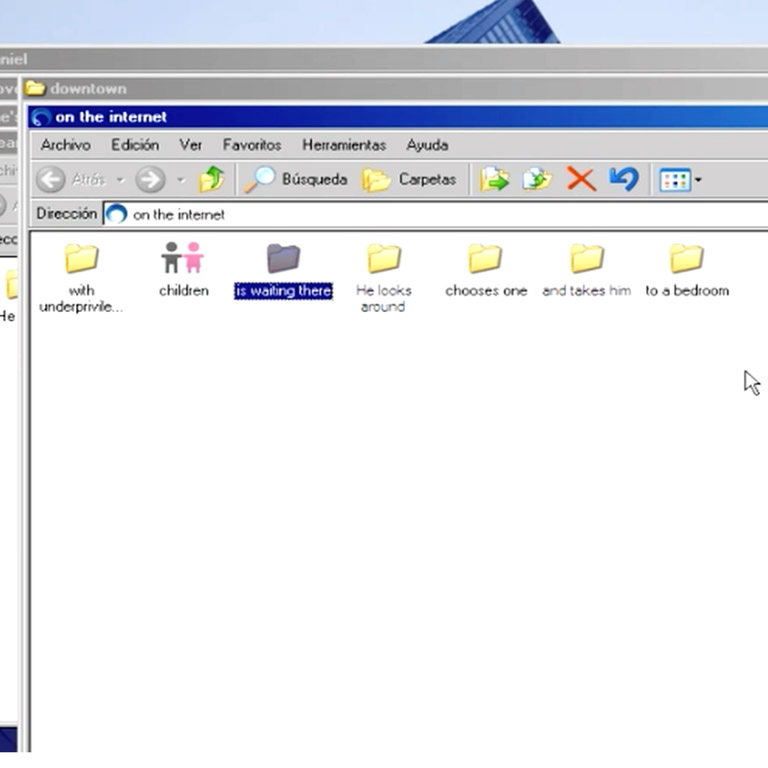Viewport: 768px width, 768px height.
Task: Click the green forward arrow button
Action: click(150, 180)
